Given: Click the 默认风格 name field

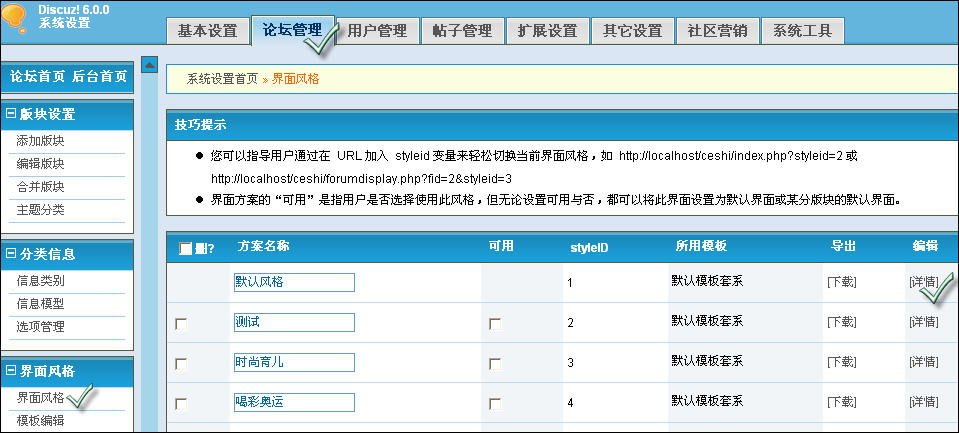Looking at the screenshot, I should [x=294, y=283].
